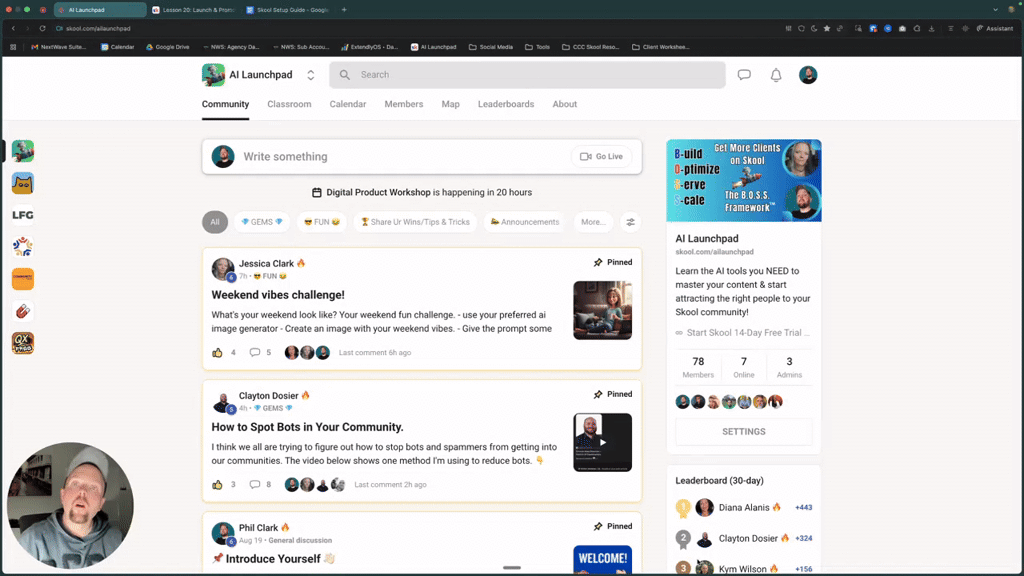Open the Social Media bookmarks folder
This screenshot has width=1024, height=576.
tap(490, 47)
